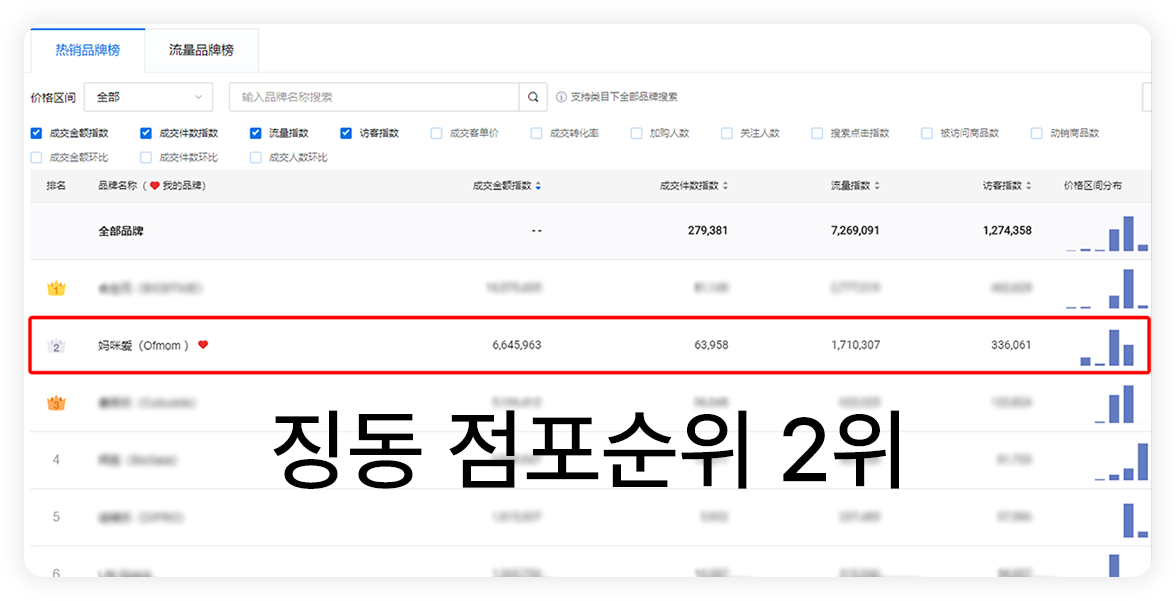Click the price distribution chart in the rank 3 row
Screen dimensions: 1176x601
click(x=1114, y=404)
